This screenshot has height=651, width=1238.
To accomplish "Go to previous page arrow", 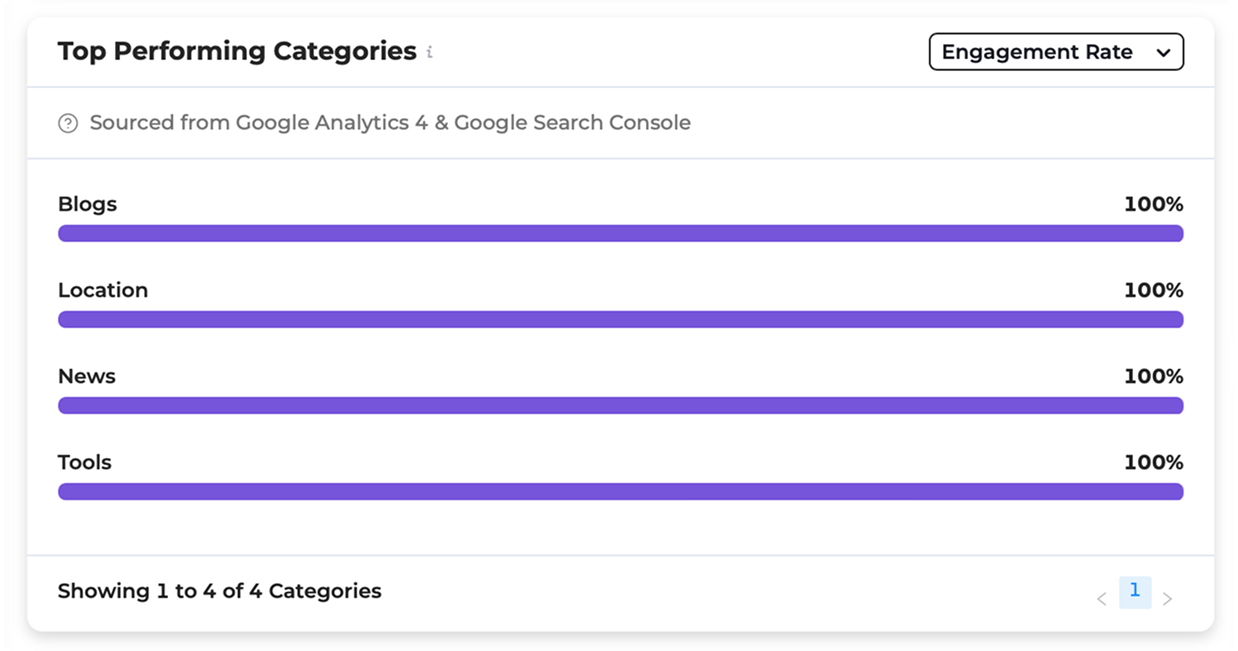I will point(1101,599).
